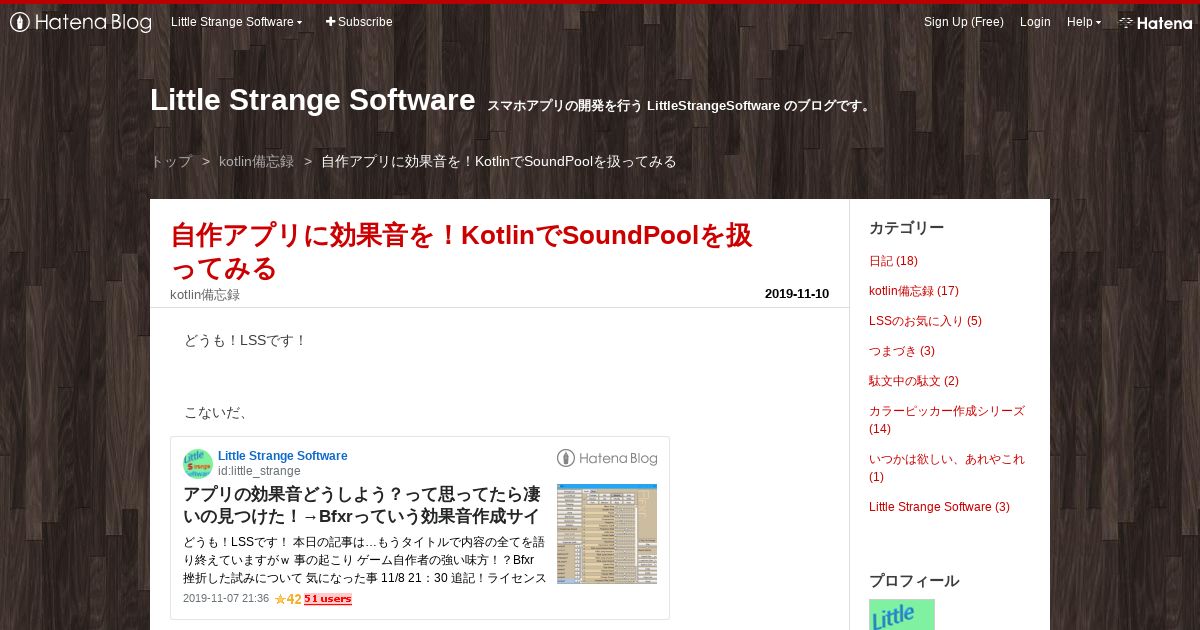Open the Little Strange Software blog title
Screen dimensions: 1200x630
(x=312, y=100)
